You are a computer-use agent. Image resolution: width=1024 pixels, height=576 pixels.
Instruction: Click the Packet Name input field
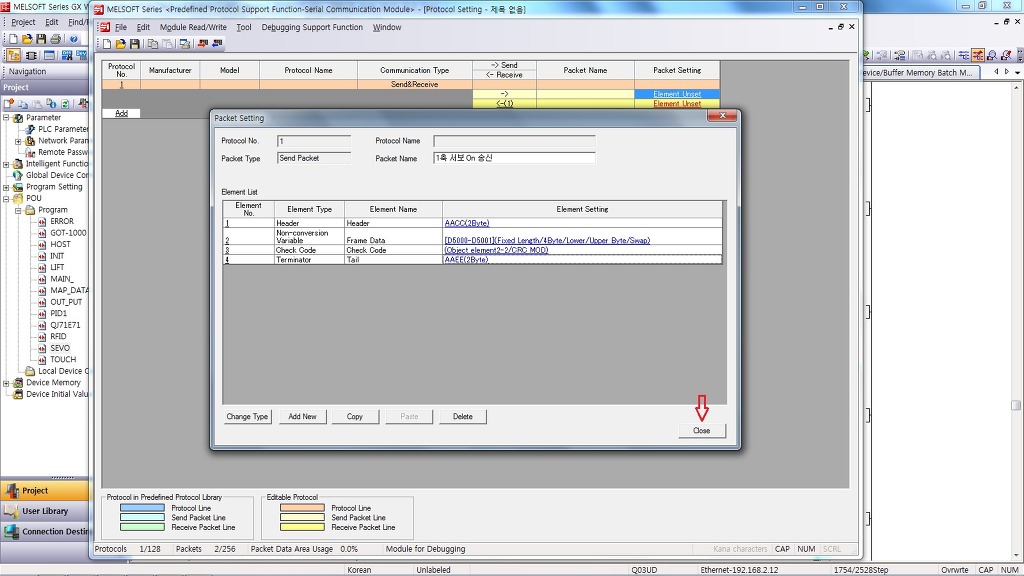click(x=514, y=158)
